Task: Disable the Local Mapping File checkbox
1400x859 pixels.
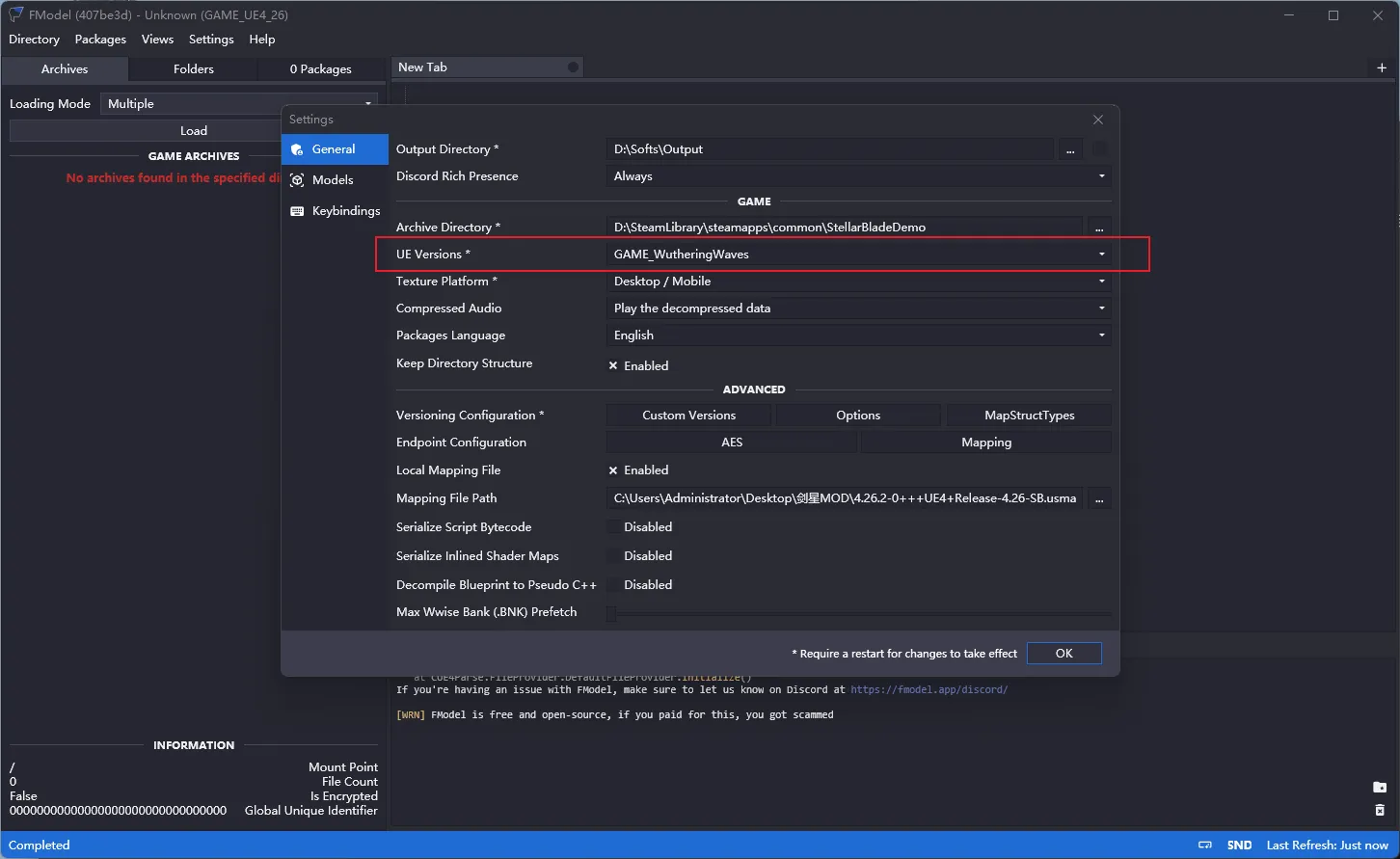Action: point(613,470)
